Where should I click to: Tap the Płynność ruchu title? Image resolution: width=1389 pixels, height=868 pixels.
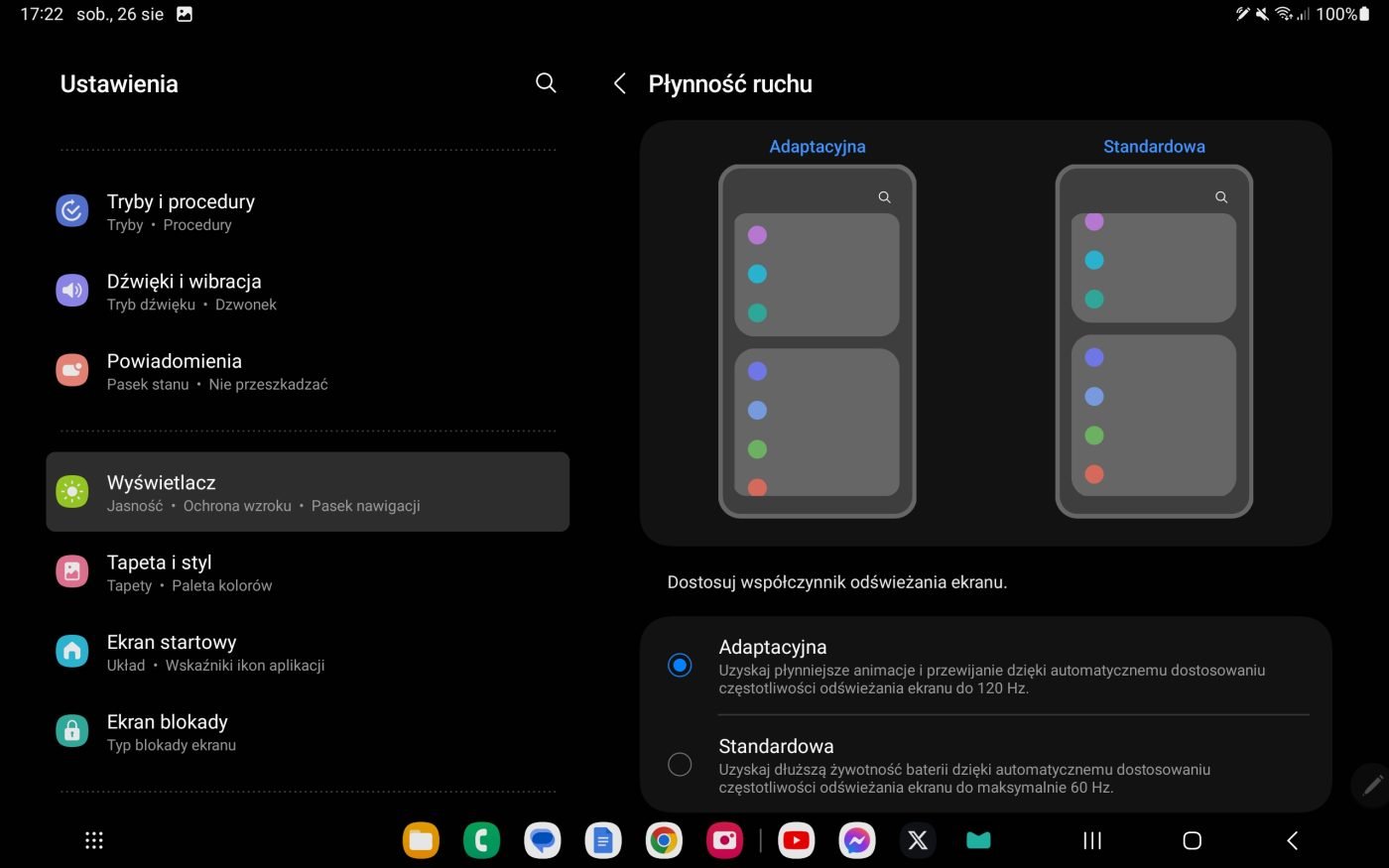(730, 83)
